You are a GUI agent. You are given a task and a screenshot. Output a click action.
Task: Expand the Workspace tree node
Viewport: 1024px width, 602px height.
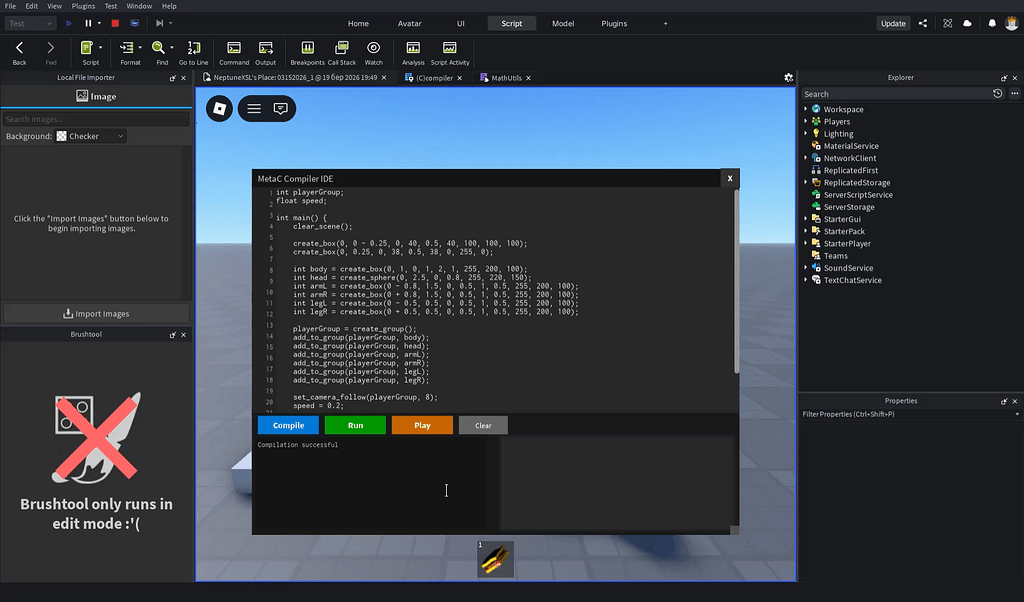pos(805,109)
